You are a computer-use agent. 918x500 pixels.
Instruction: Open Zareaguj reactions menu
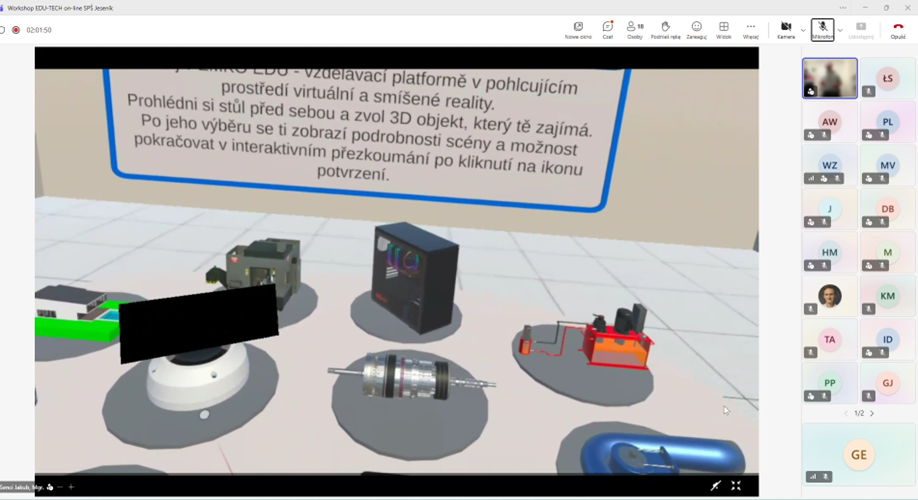(x=696, y=30)
